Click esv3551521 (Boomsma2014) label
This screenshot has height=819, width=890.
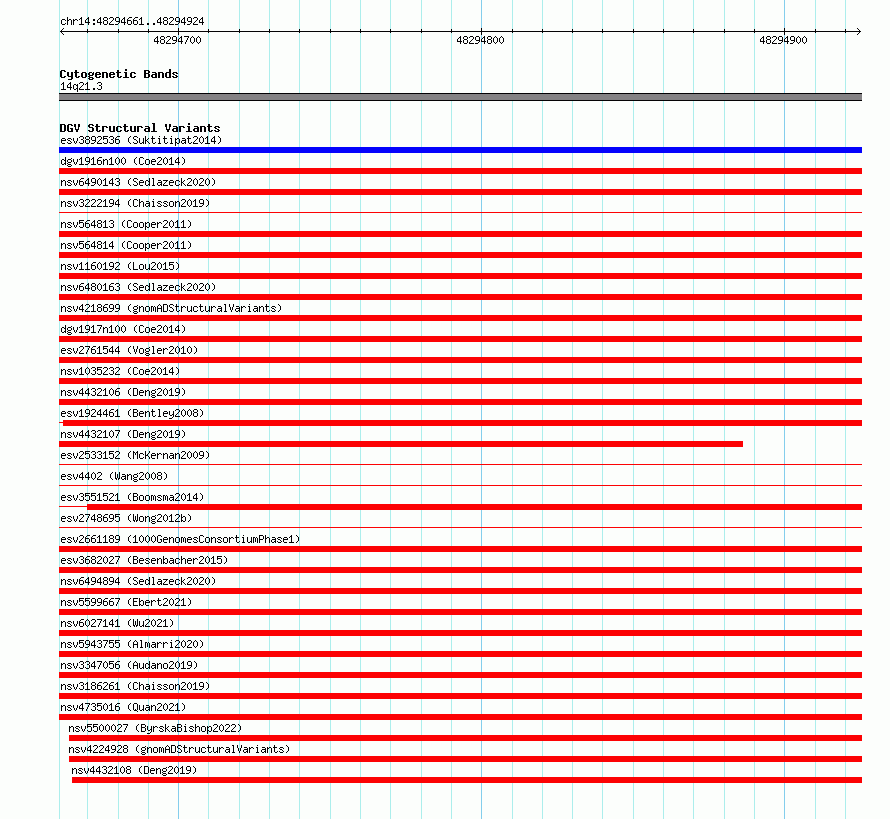click(132, 497)
